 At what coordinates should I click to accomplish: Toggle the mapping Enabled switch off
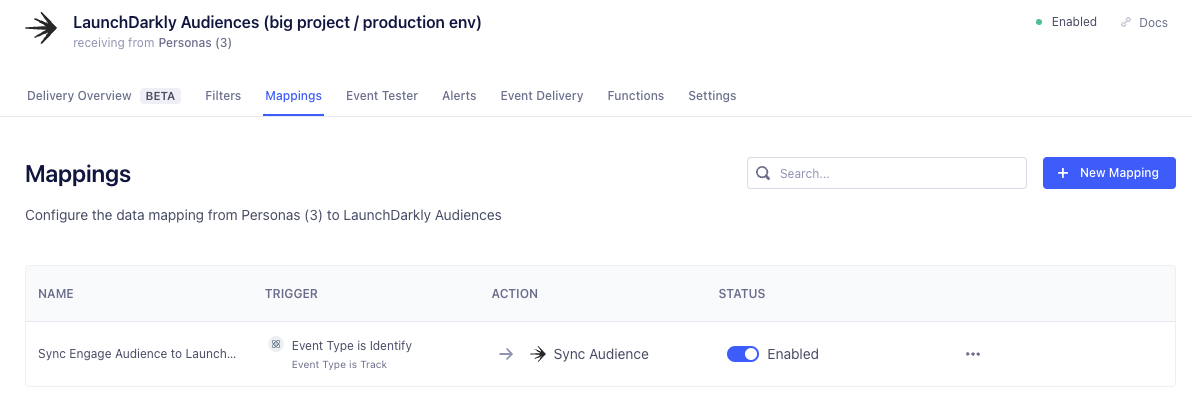pos(743,354)
